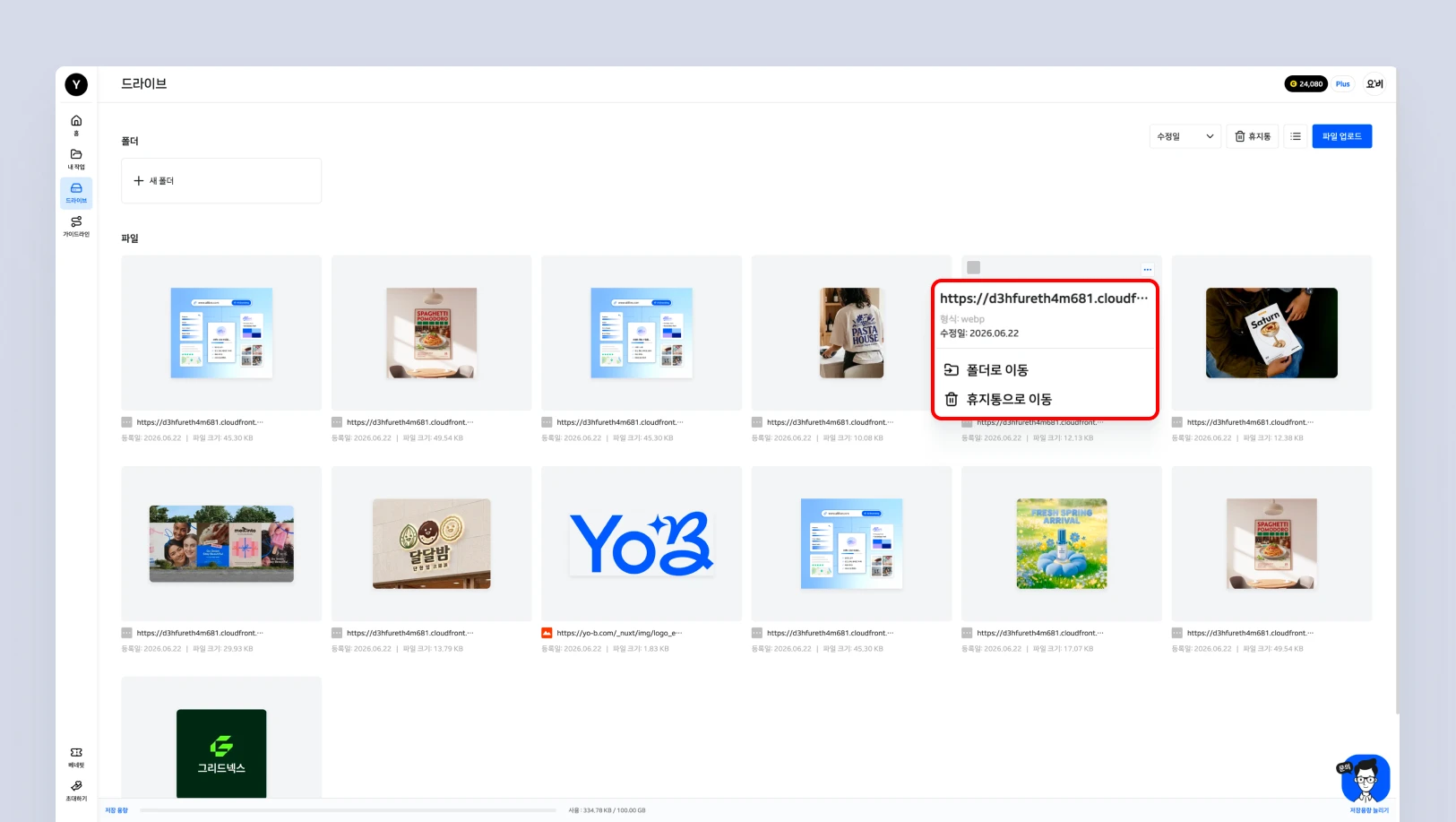
Task: Open the 홈 home sidebar icon
Action: [76, 125]
